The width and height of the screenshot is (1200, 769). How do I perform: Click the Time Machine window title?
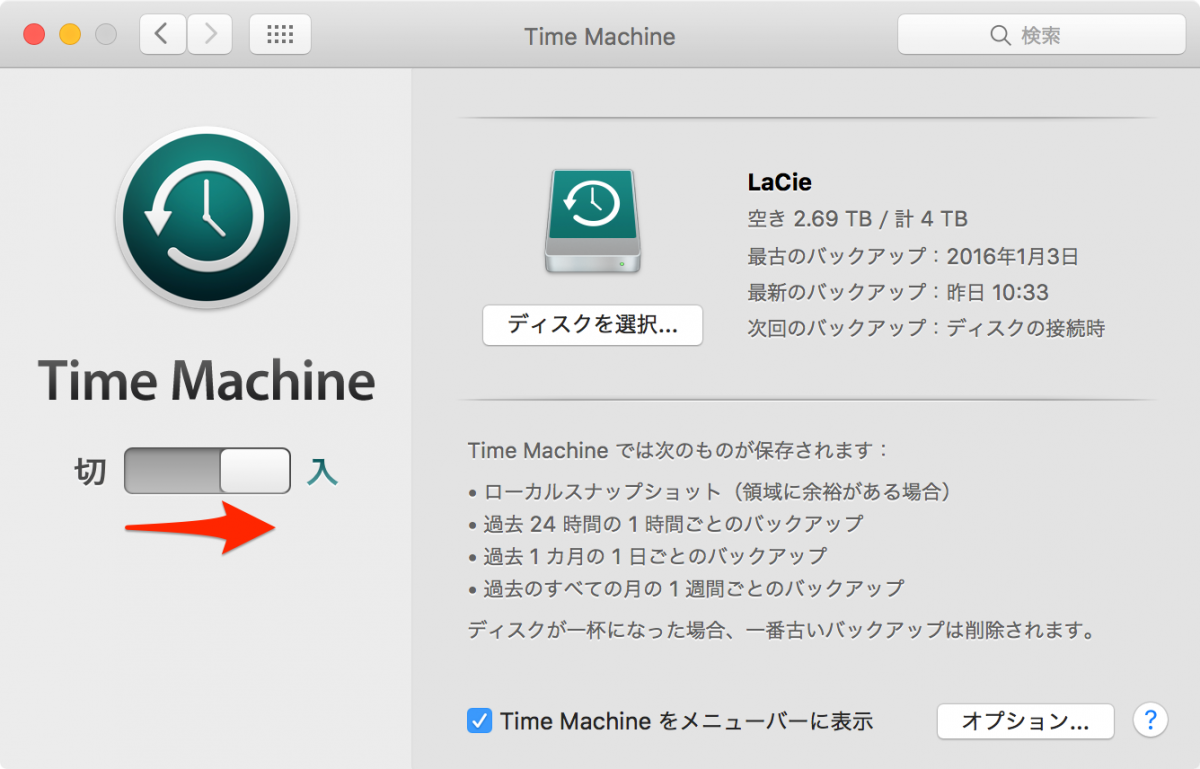(599, 36)
